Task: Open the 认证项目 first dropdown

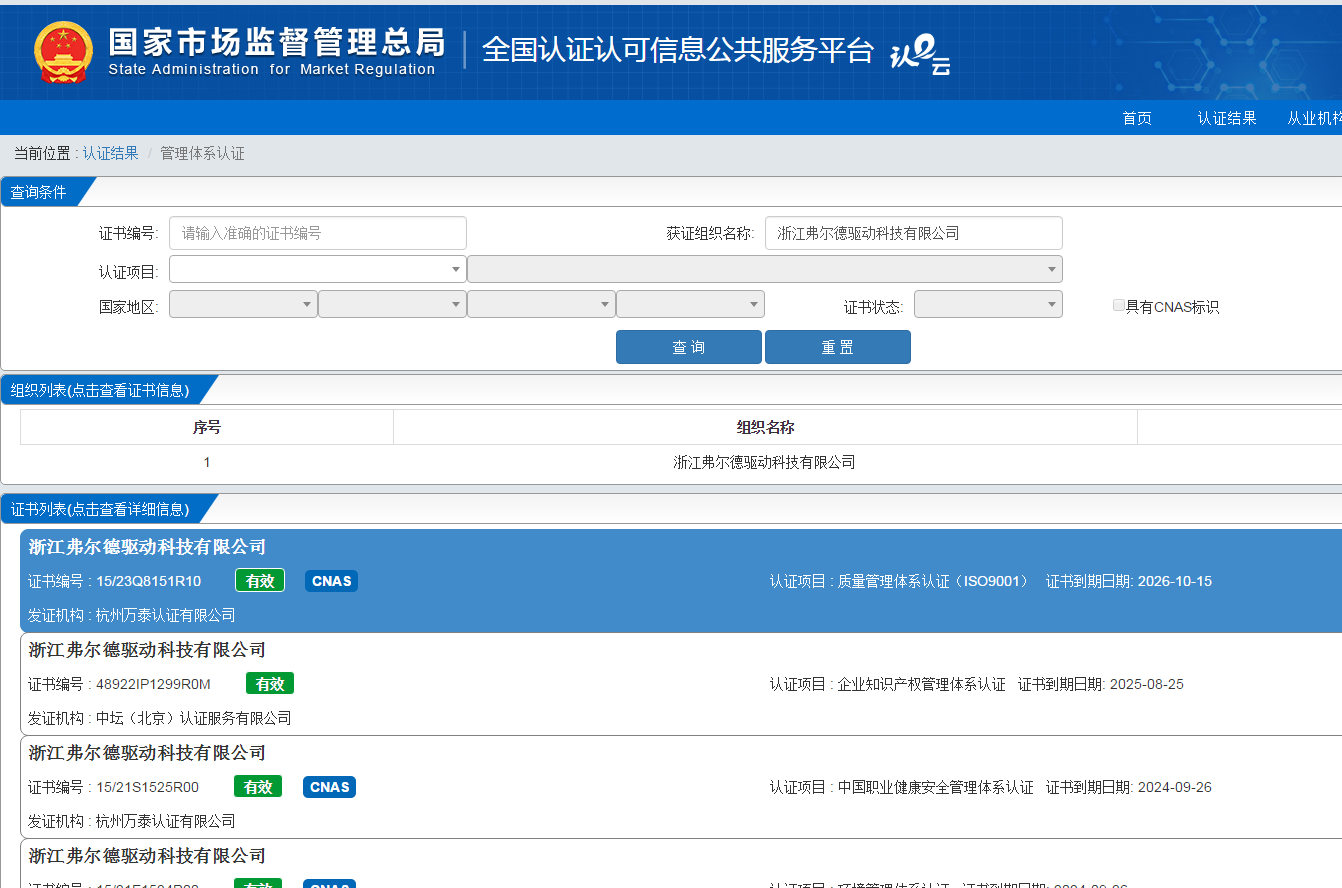Action: coord(318,269)
